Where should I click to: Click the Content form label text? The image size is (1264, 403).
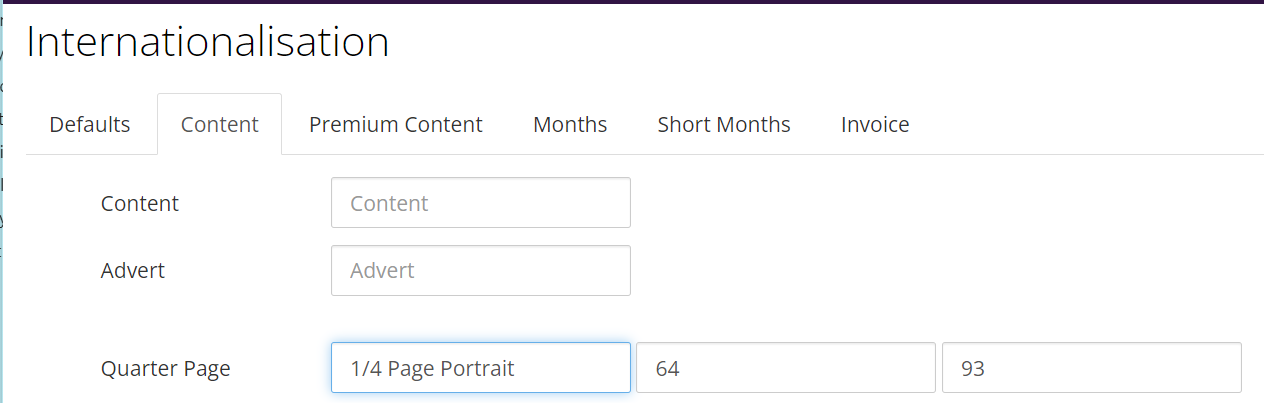pos(140,204)
